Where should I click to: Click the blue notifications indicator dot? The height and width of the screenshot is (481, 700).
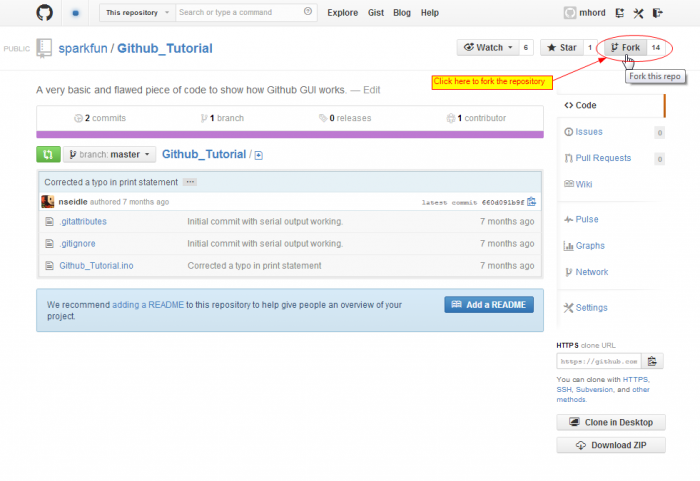[75, 13]
